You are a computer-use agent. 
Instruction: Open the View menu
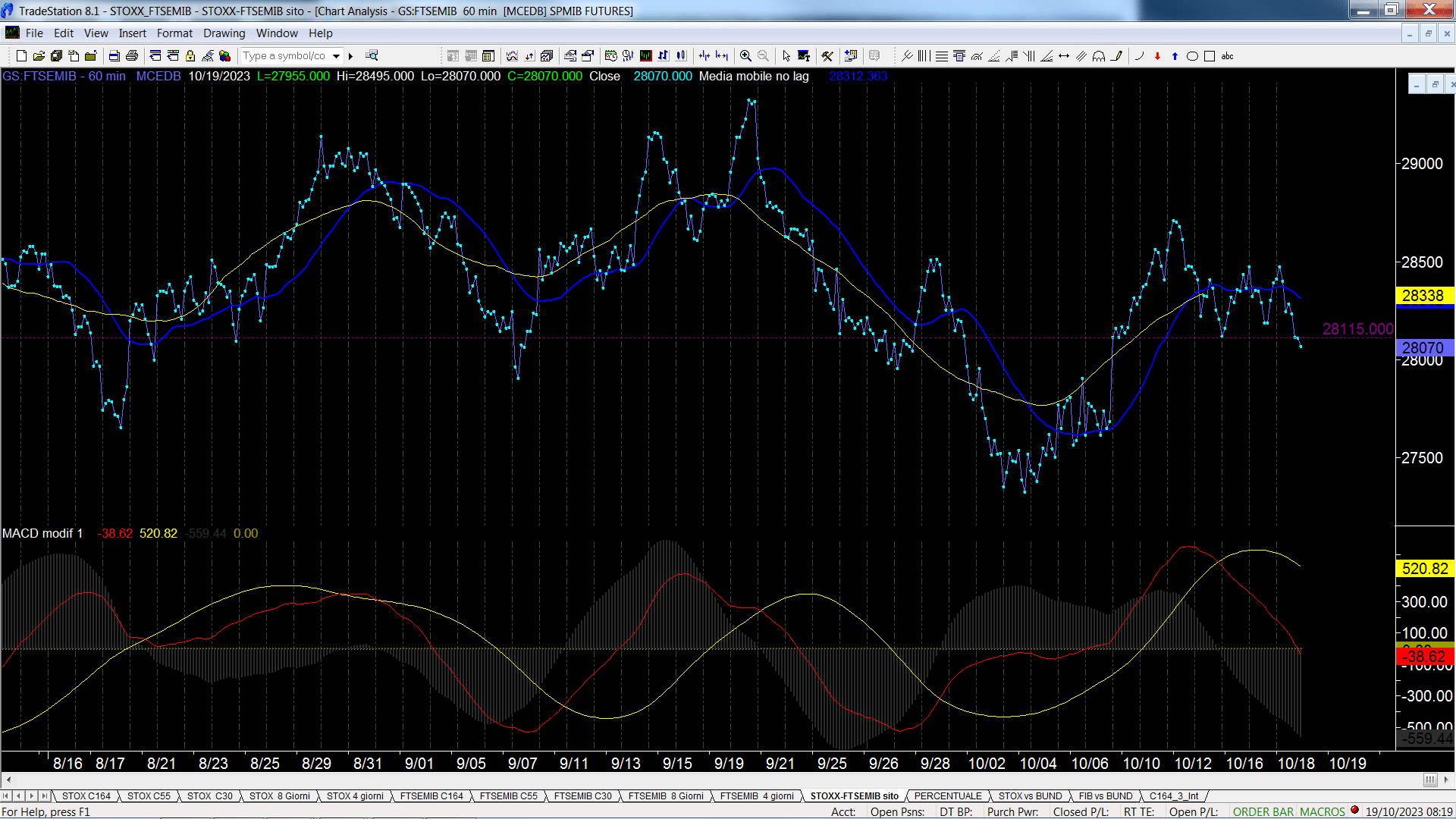[96, 33]
